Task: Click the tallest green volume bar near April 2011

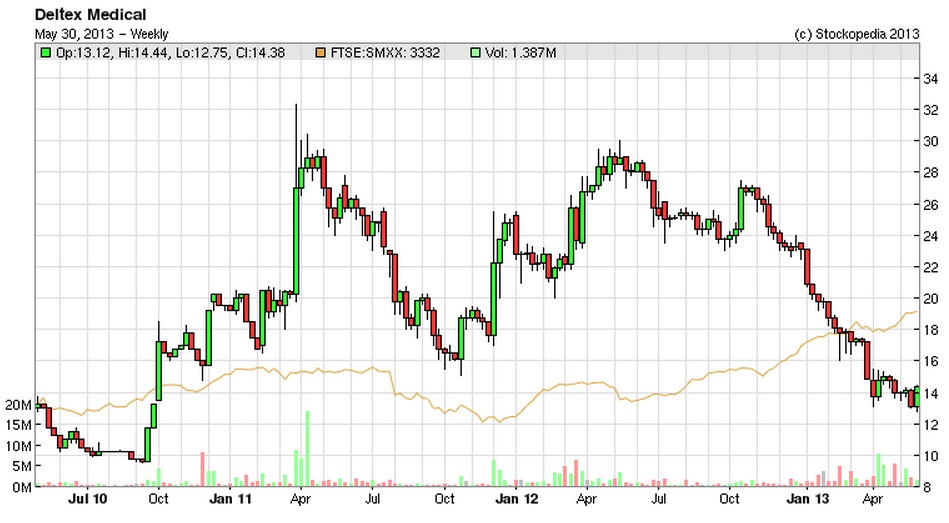Action: [x=307, y=449]
